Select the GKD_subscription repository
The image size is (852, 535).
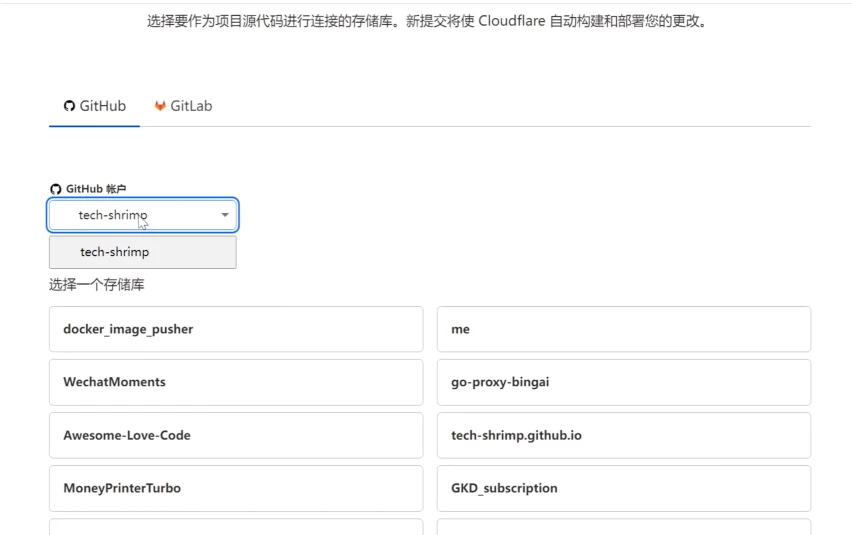pos(624,488)
